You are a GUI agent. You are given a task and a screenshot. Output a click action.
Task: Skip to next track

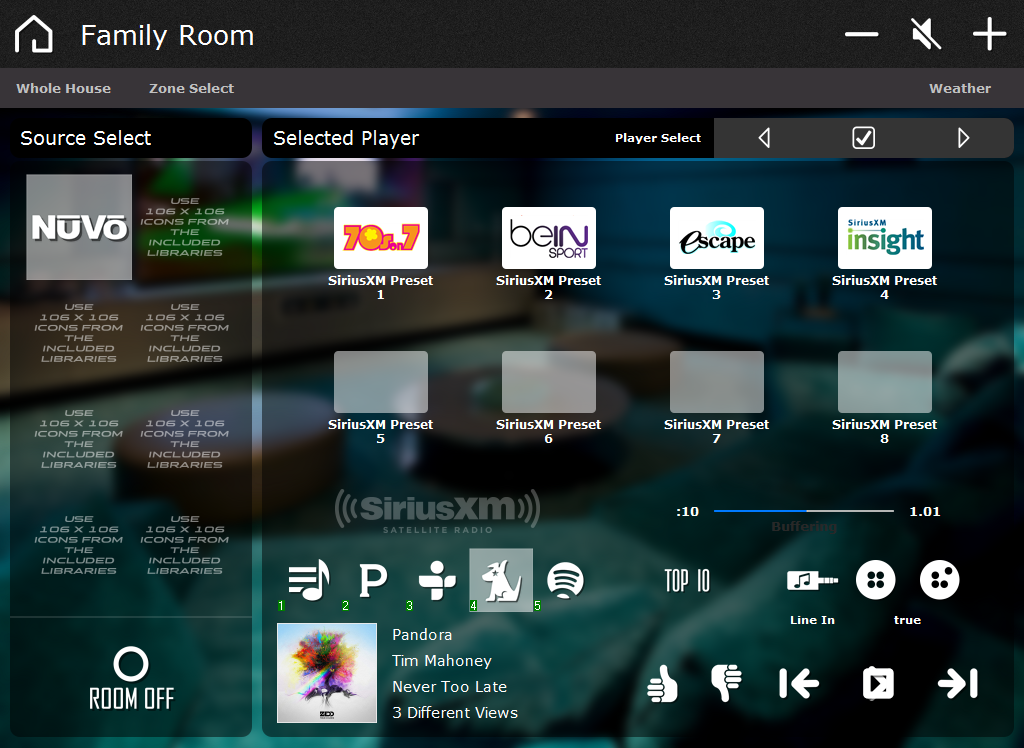(957, 684)
